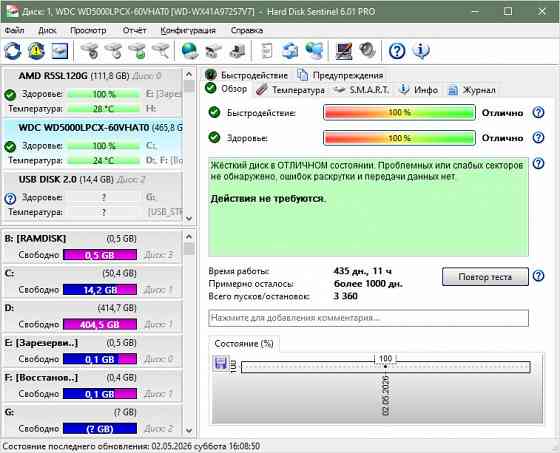Viewport: 560px width, 453px height.
Task: Open the Журнал tab
Action: tap(471, 90)
